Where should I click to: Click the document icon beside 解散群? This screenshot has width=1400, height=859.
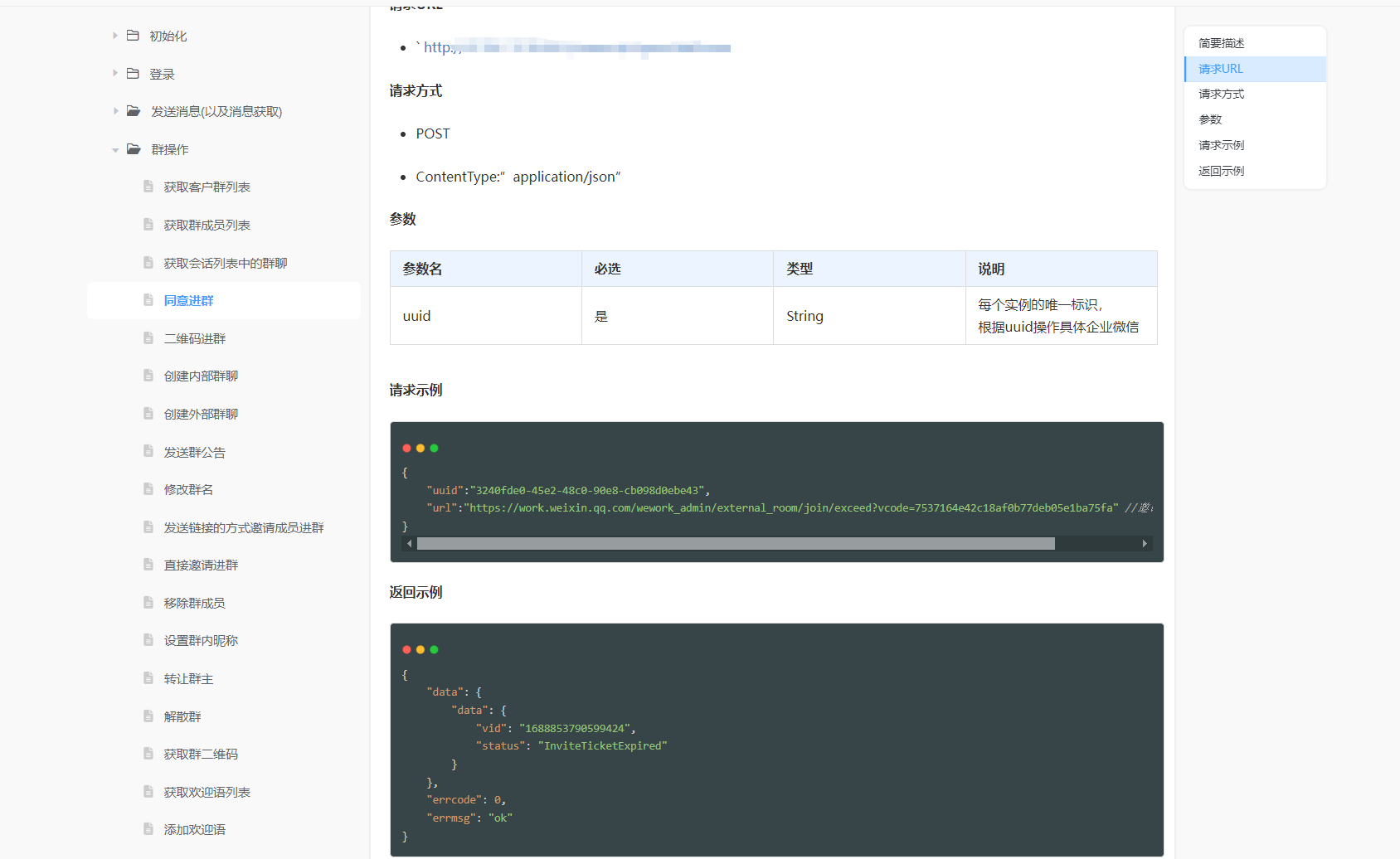pos(148,716)
